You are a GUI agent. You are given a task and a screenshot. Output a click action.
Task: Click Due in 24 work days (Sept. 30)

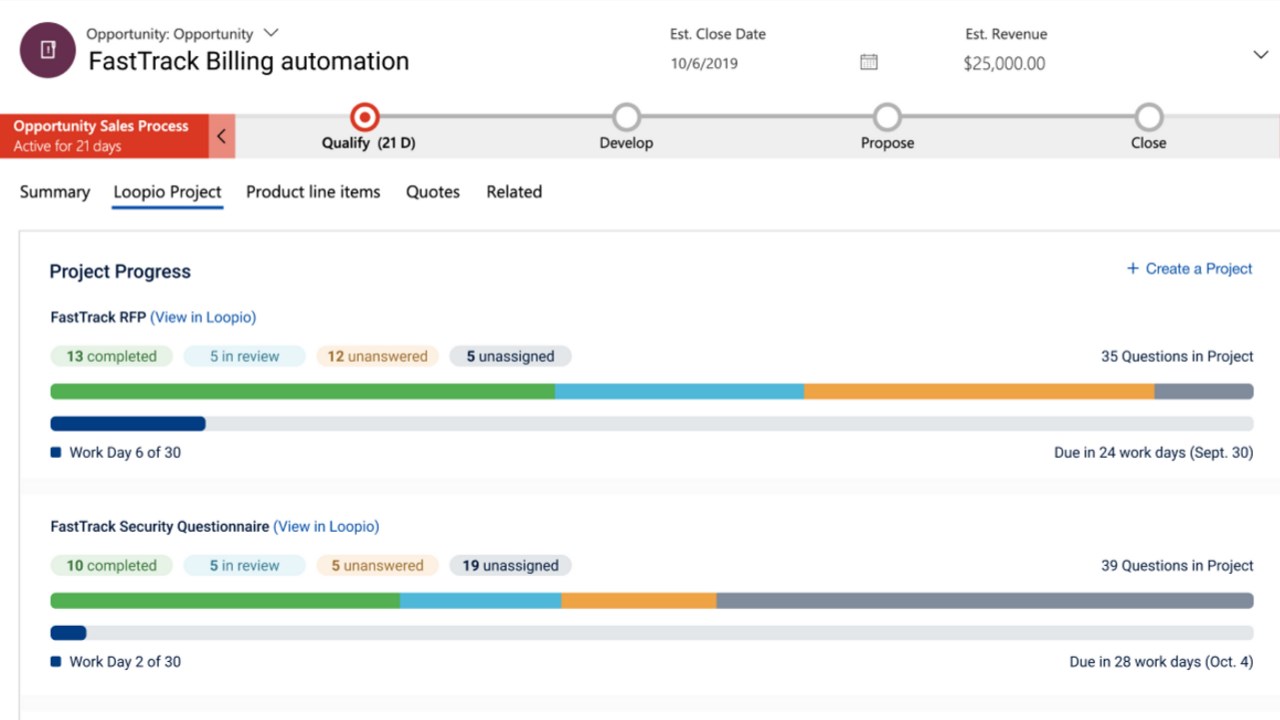[1153, 452]
